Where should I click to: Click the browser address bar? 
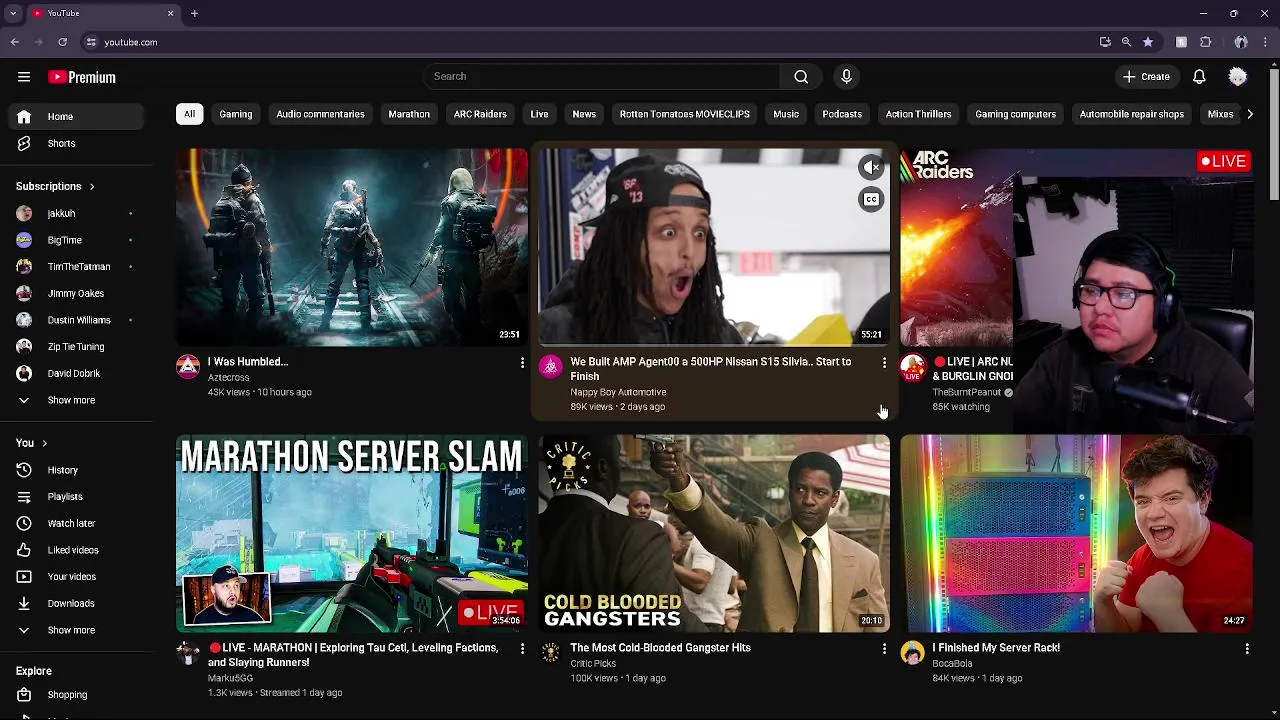(590, 42)
